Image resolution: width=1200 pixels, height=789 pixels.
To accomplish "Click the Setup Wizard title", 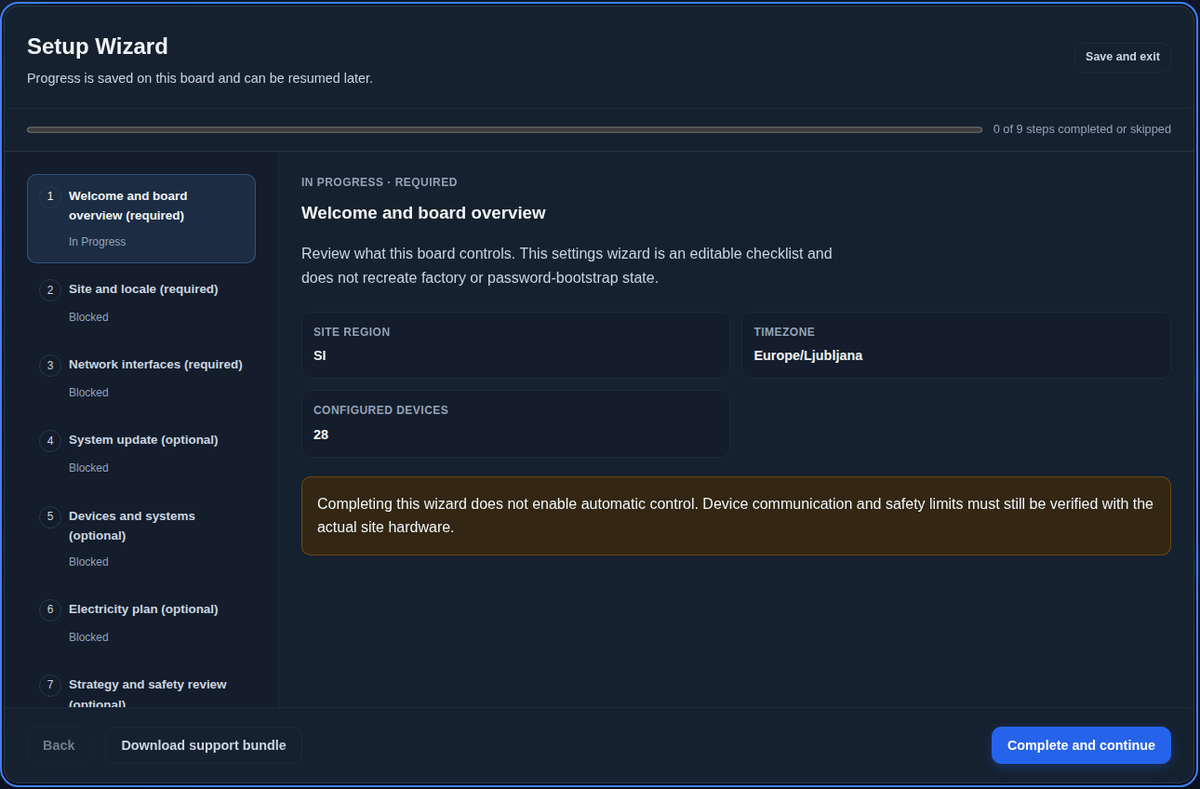I will (x=97, y=46).
